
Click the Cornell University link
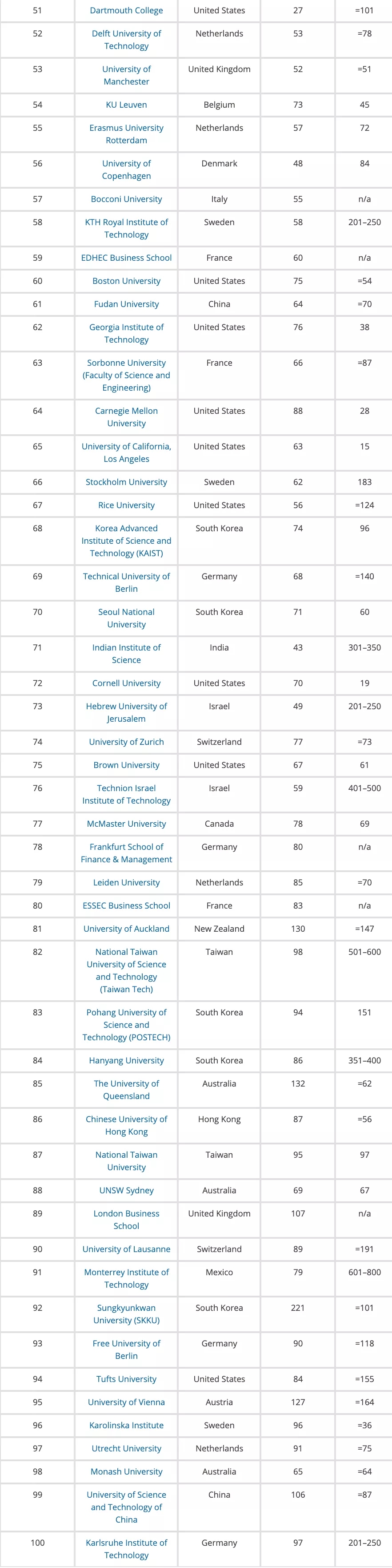126,683
